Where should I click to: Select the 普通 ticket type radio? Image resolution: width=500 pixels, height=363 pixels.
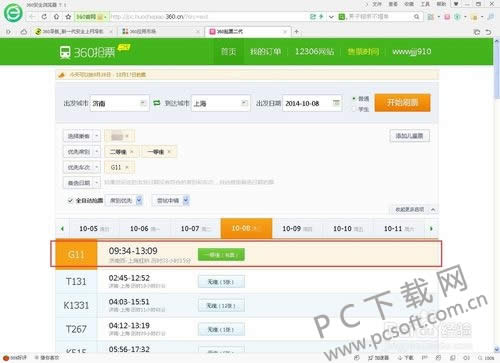point(354,99)
